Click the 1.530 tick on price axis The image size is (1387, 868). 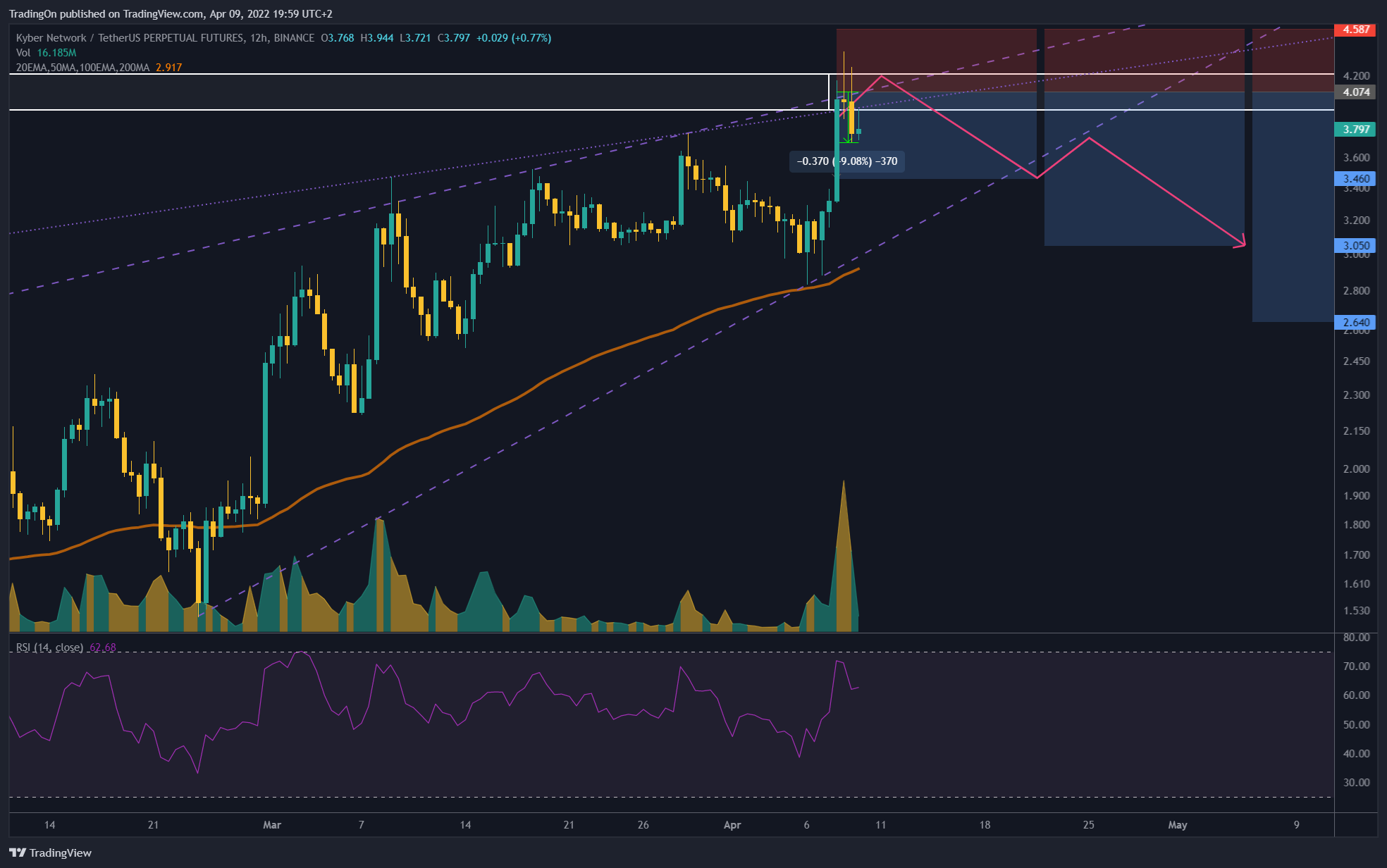point(1357,611)
